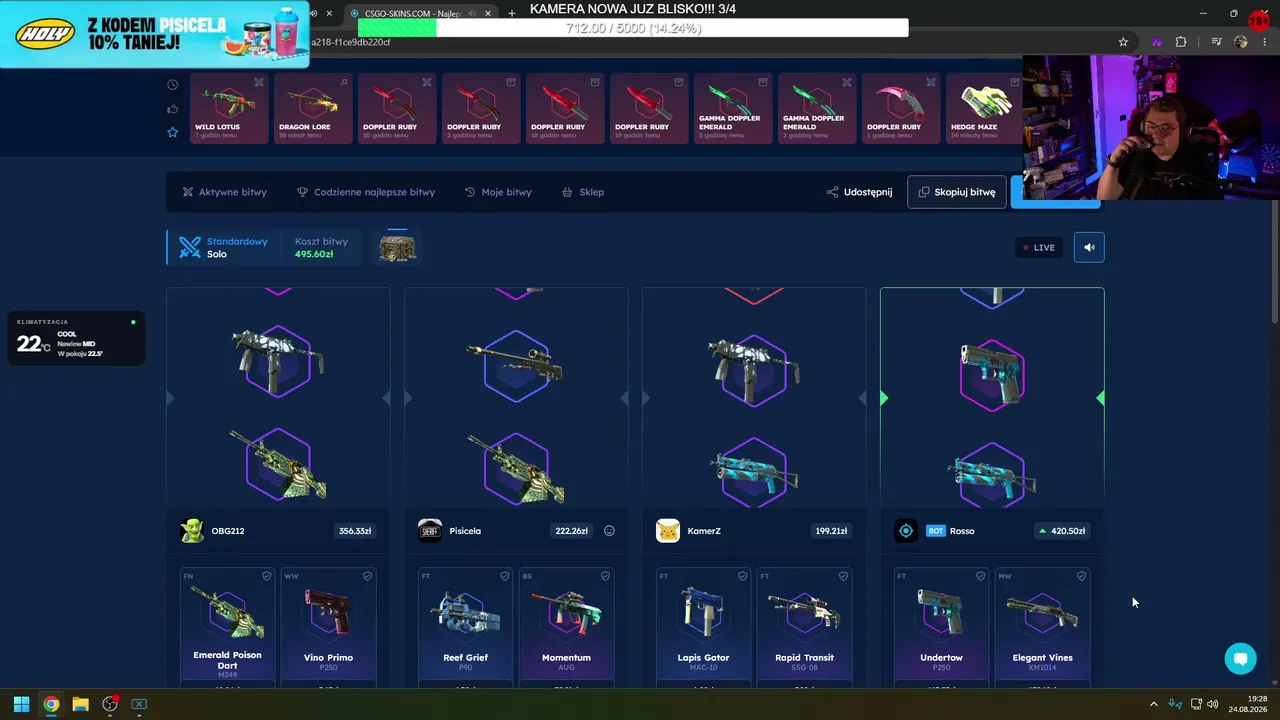
Task: Click the OBG212 player name
Action: click(x=228, y=531)
